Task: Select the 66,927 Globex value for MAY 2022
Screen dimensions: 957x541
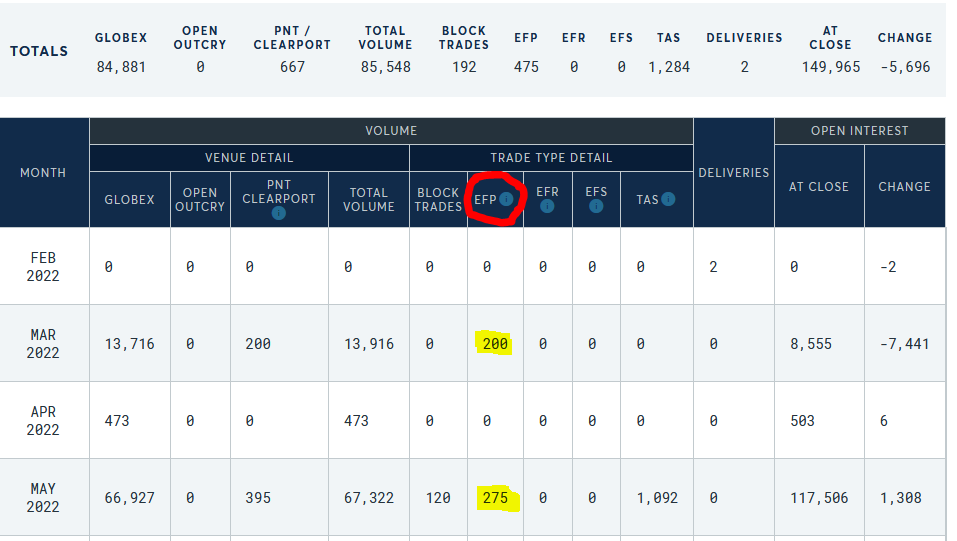Action: (129, 498)
